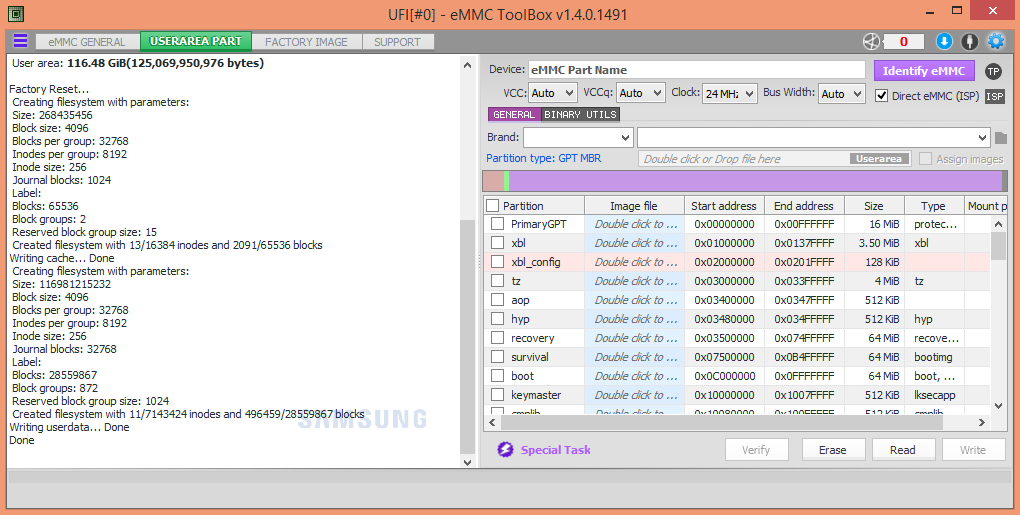This screenshot has width=1020, height=515.
Task: Check the xbl_config partition checkbox
Action: click(498, 261)
